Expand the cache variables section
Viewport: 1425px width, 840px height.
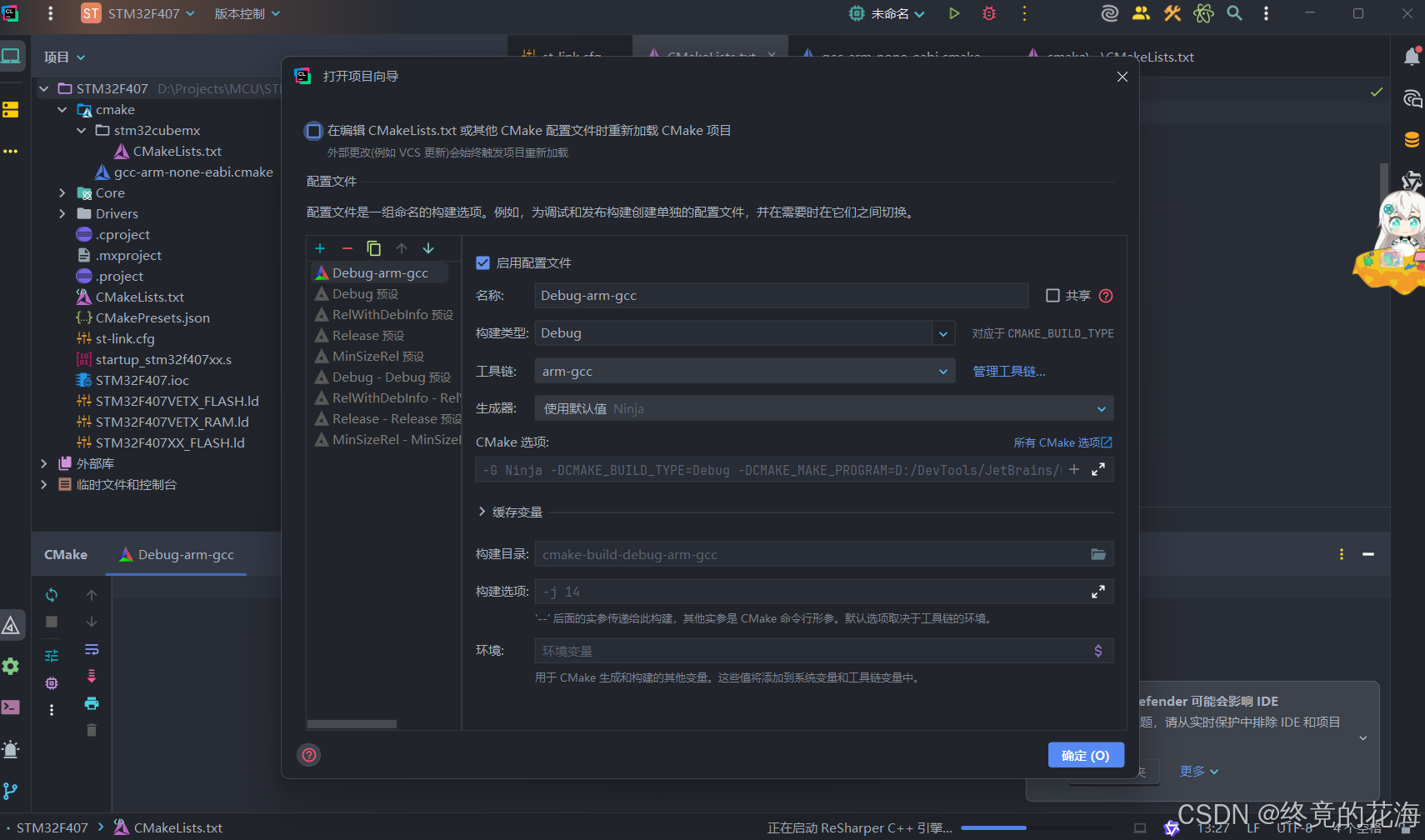coord(482,512)
